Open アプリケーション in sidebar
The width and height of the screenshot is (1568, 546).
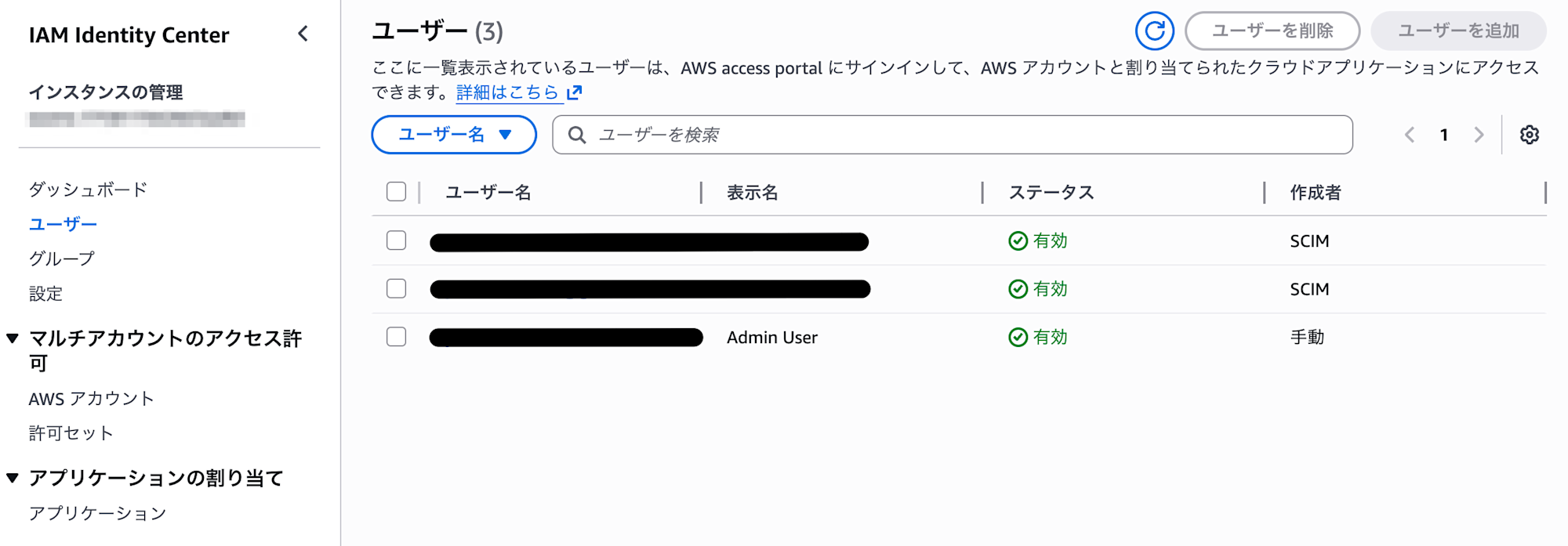point(97,513)
